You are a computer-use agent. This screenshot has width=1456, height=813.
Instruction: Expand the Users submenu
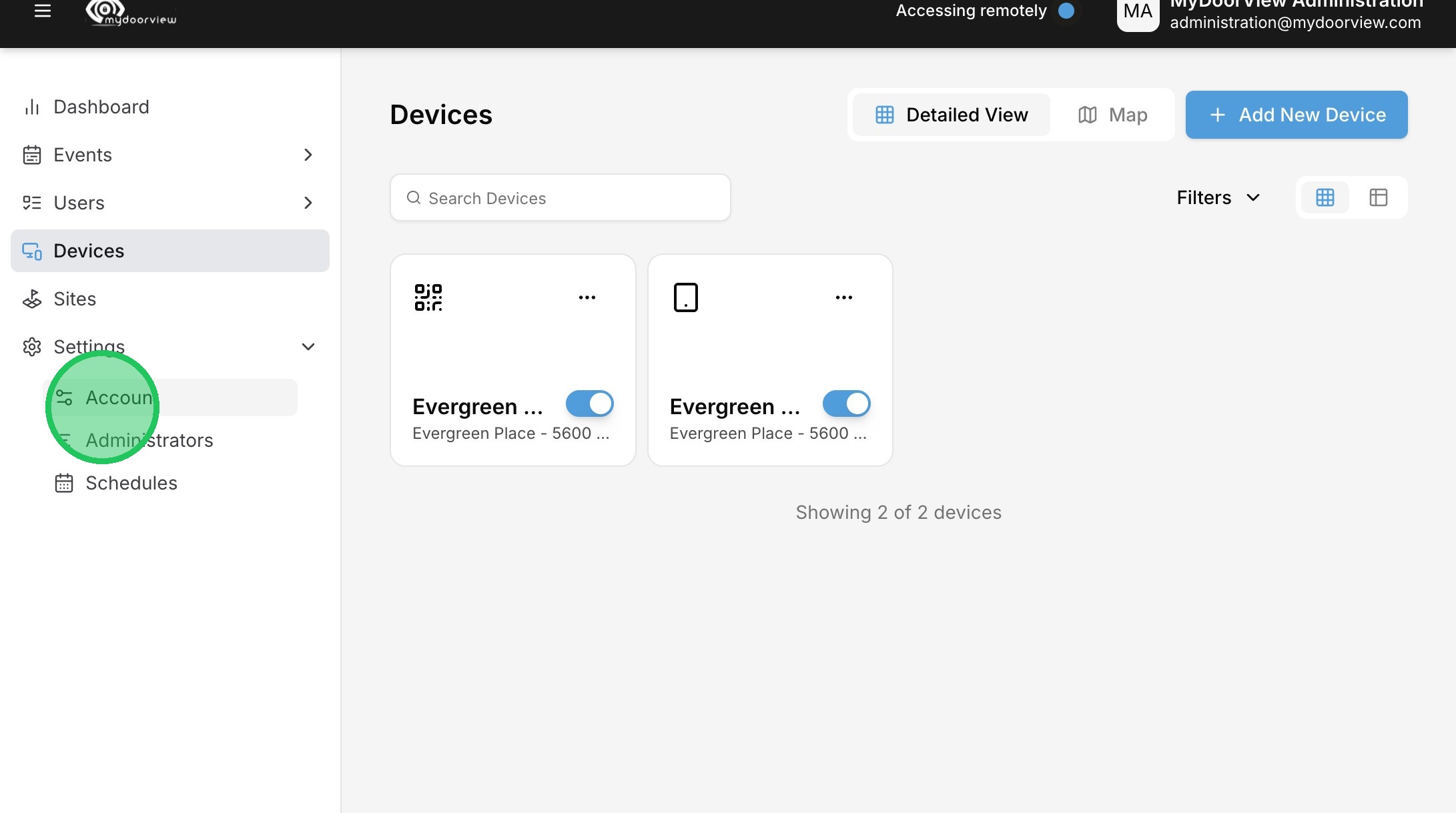(308, 203)
